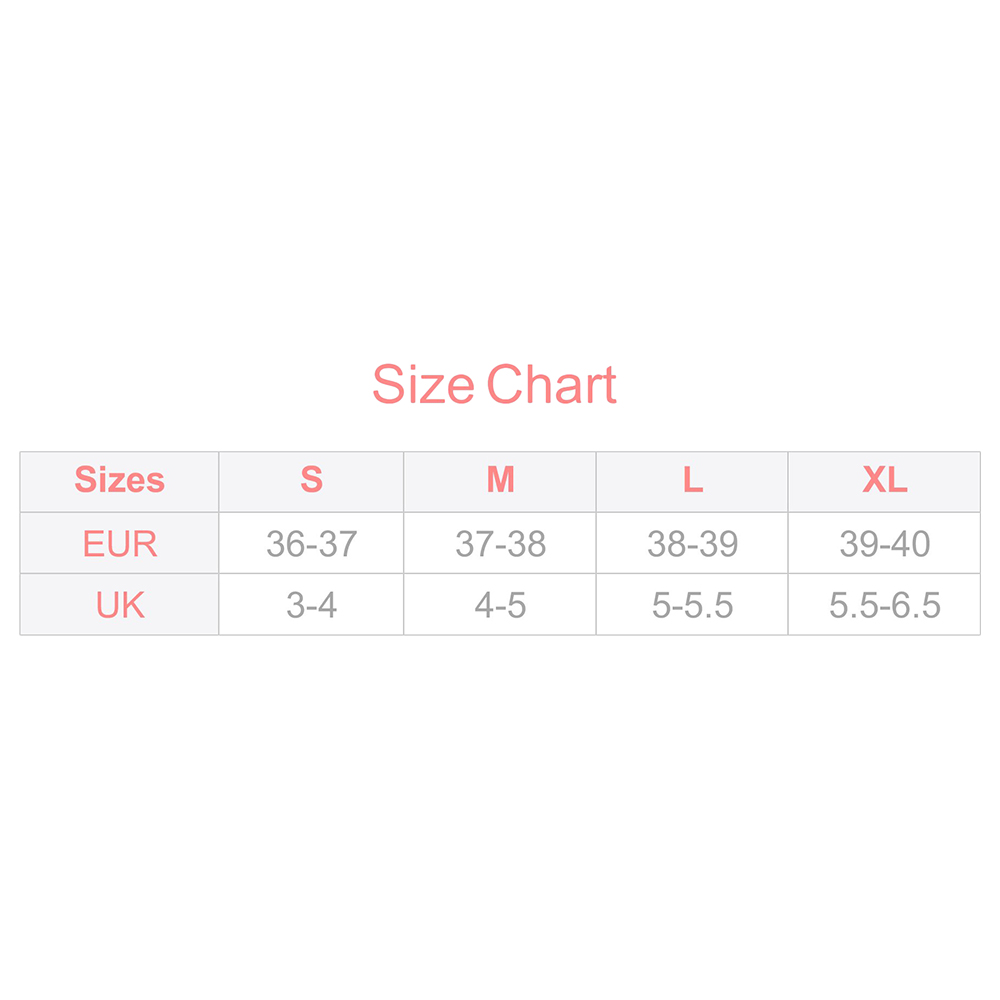Select the UK row label
Image resolution: width=1000 pixels, height=1000 pixels.
tap(119, 604)
